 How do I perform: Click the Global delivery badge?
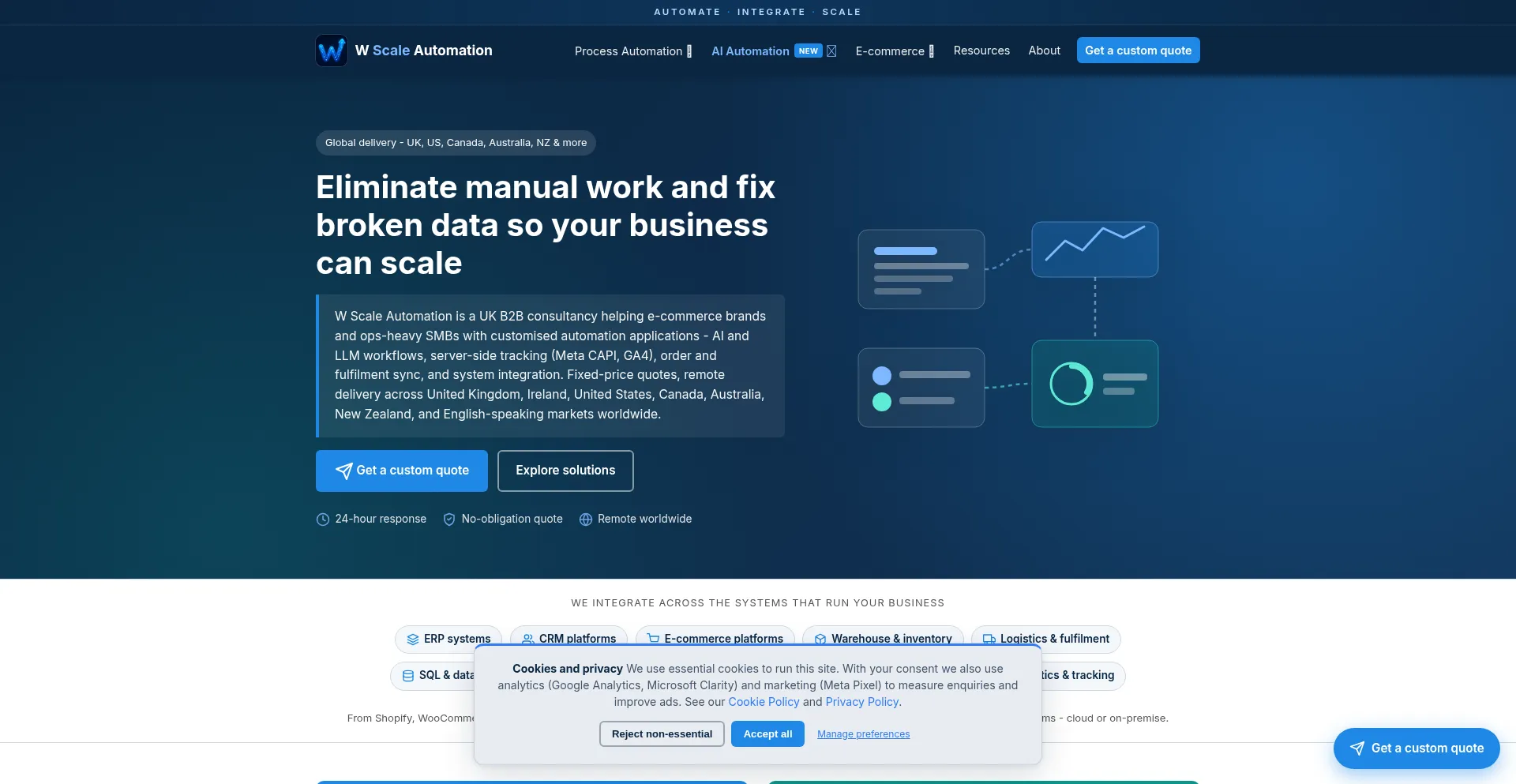(x=456, y=143)
